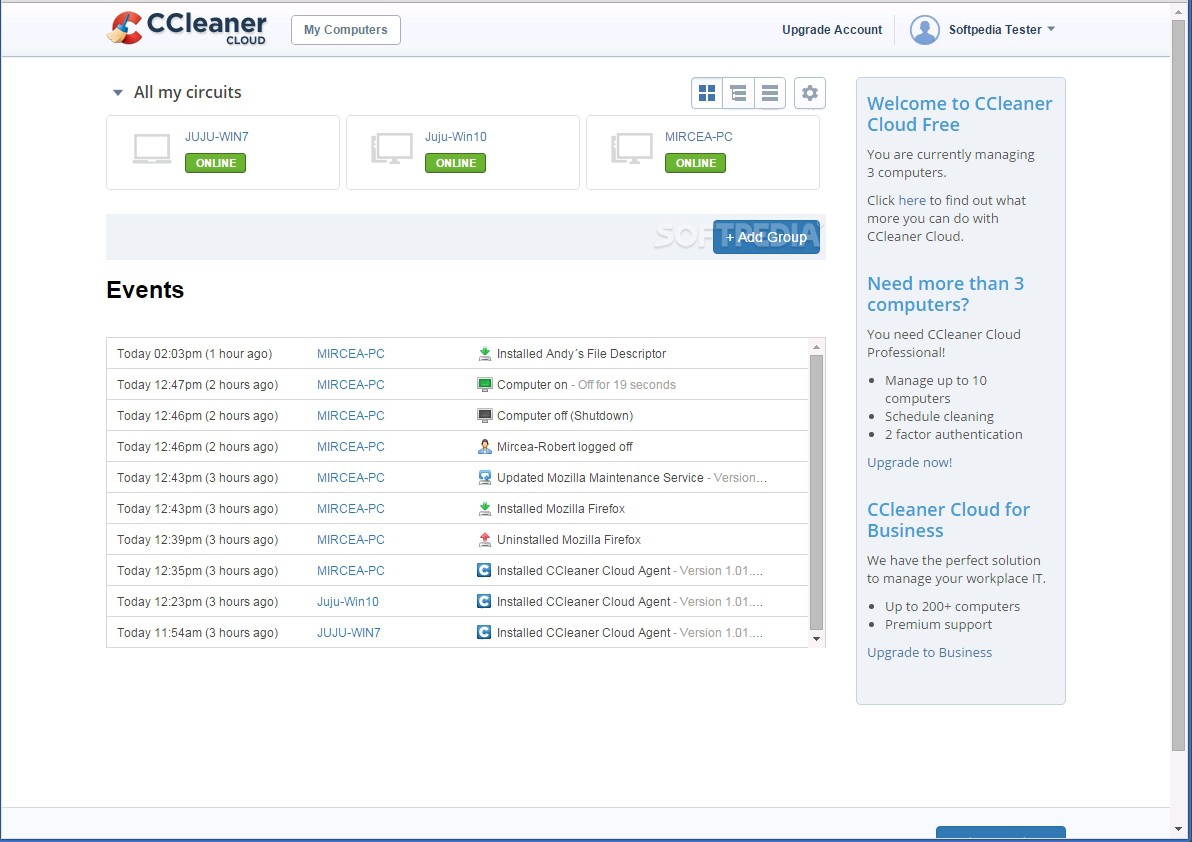Click the Computer off (Shutdown) icon
The image size is (1192, 842).
coord(484,416)
